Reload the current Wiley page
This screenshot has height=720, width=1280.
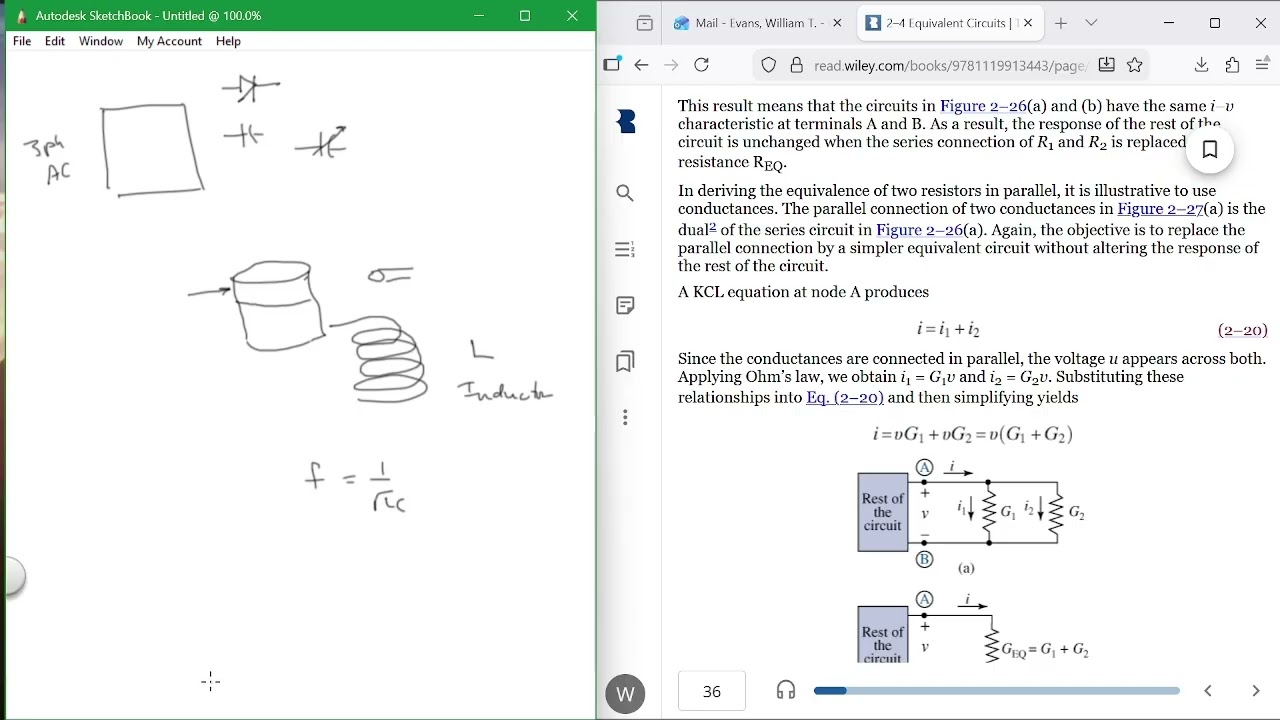coord(702,65)
